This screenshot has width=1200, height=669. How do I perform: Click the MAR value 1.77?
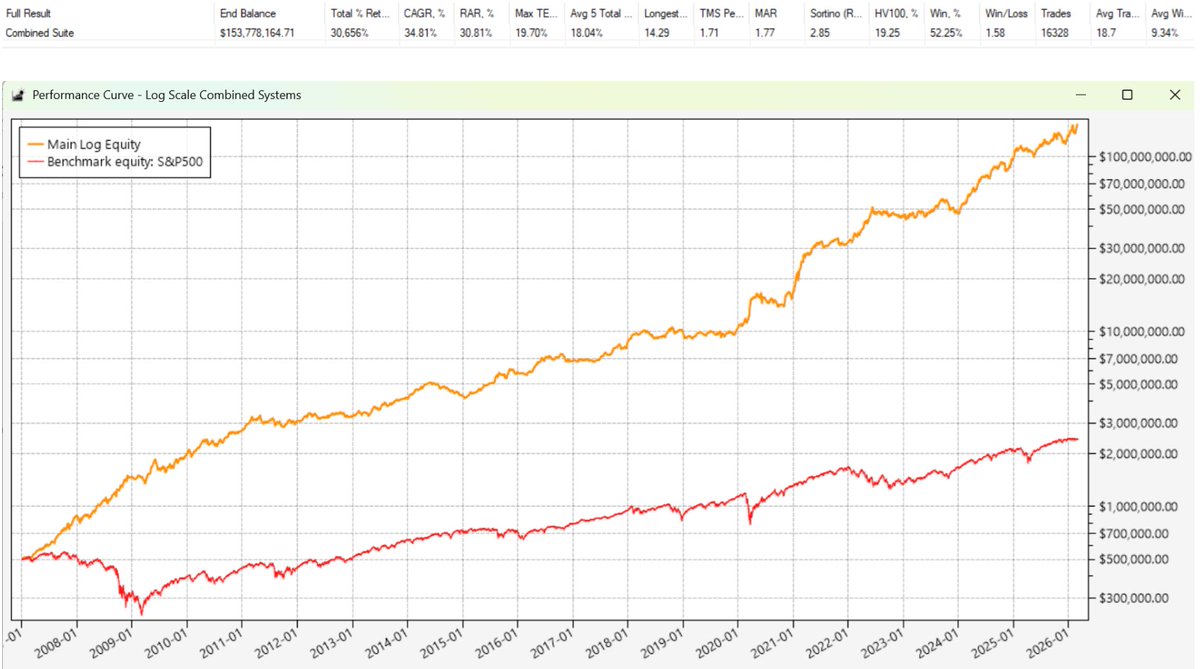pyautogui.click(x=767, y=33)
